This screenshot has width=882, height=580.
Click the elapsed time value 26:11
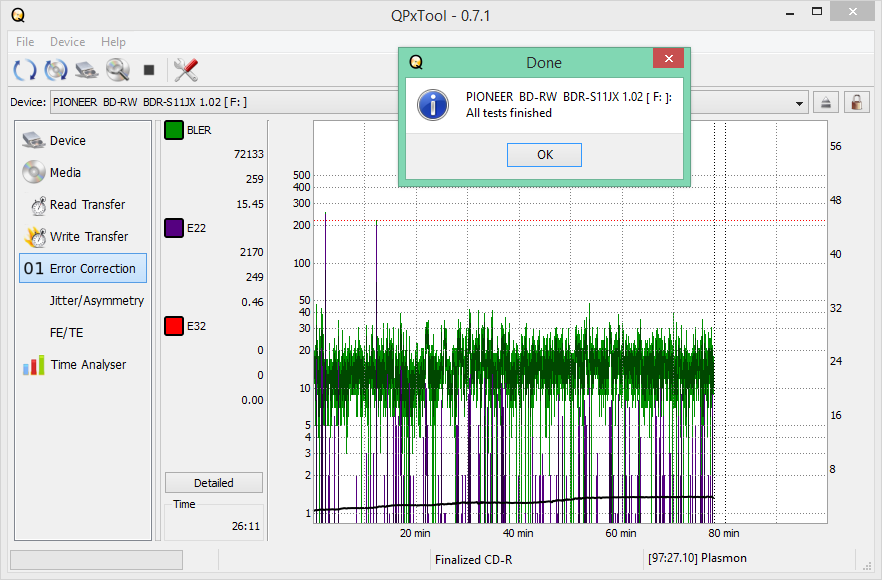246,526
